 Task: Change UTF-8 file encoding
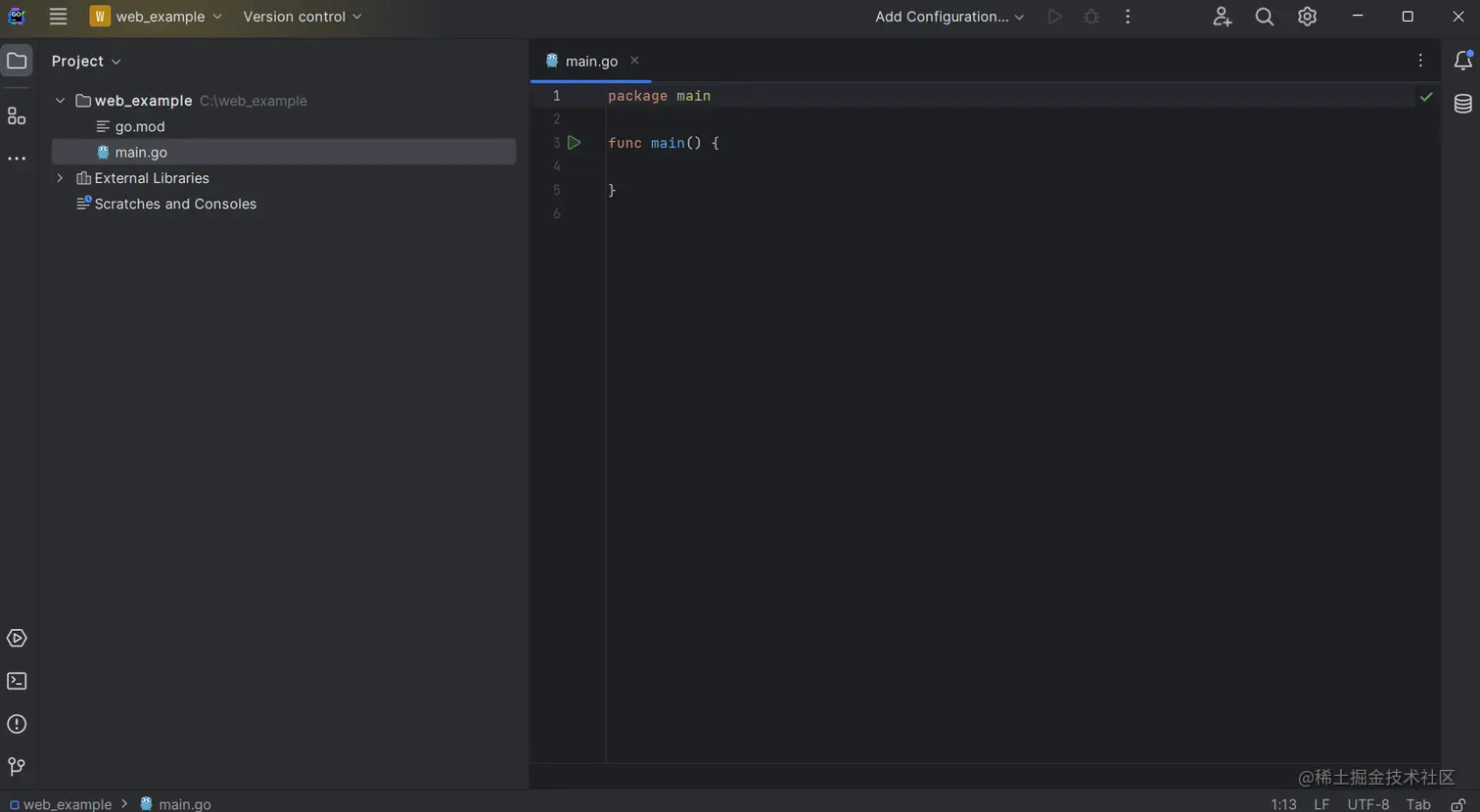(1367, 804)
